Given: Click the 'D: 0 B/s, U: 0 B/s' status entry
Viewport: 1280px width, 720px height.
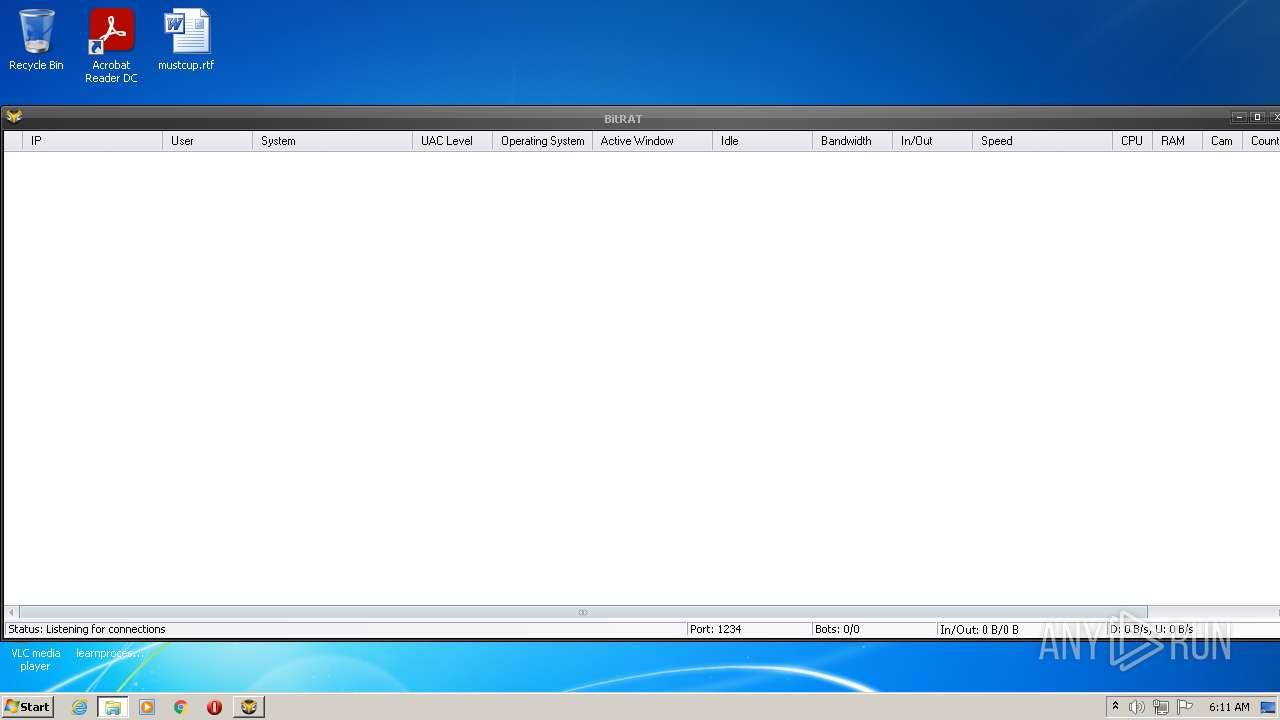Looking at the screenshot, I should click(x=1152, y=629).
